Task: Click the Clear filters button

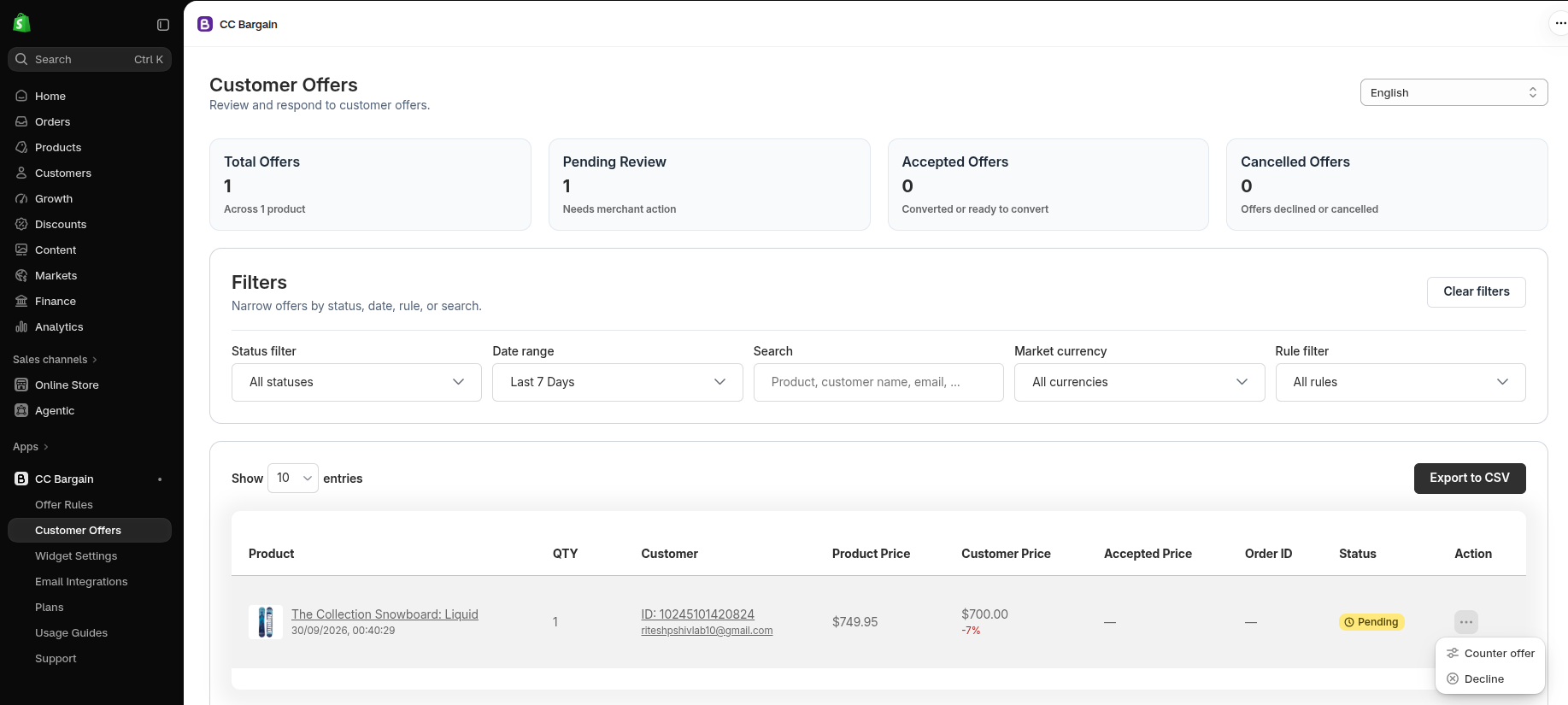Action: pos(1476,291)
